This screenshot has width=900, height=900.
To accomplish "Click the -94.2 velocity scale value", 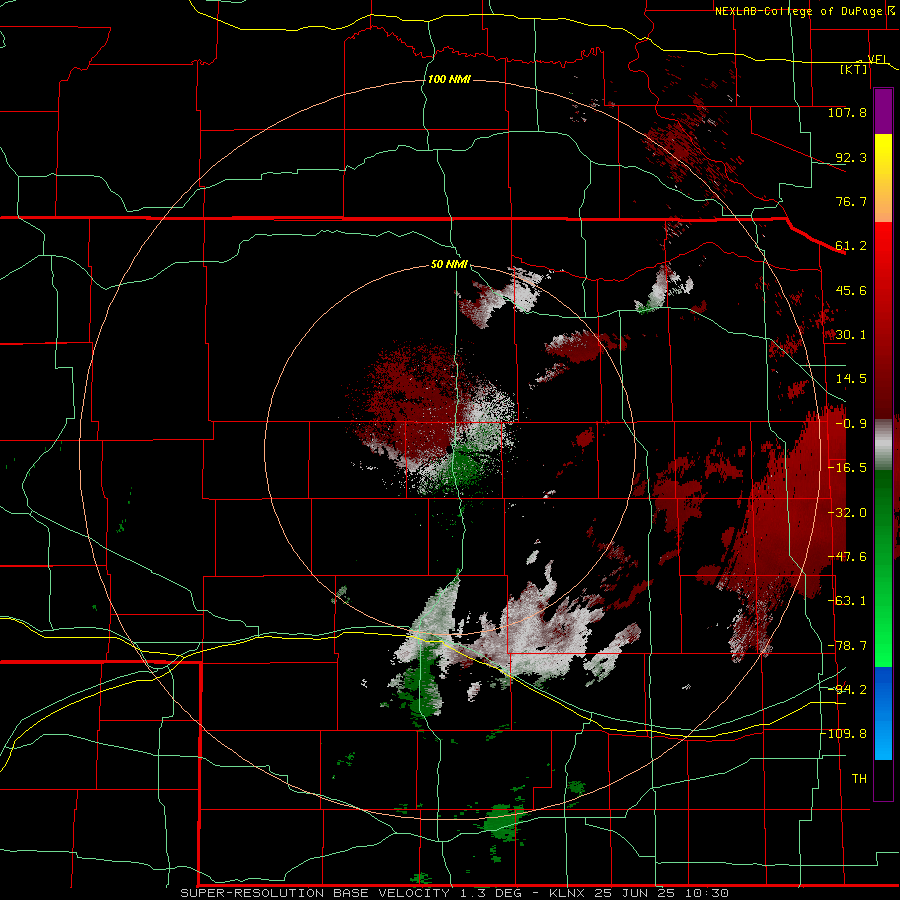I will point(847,690).
